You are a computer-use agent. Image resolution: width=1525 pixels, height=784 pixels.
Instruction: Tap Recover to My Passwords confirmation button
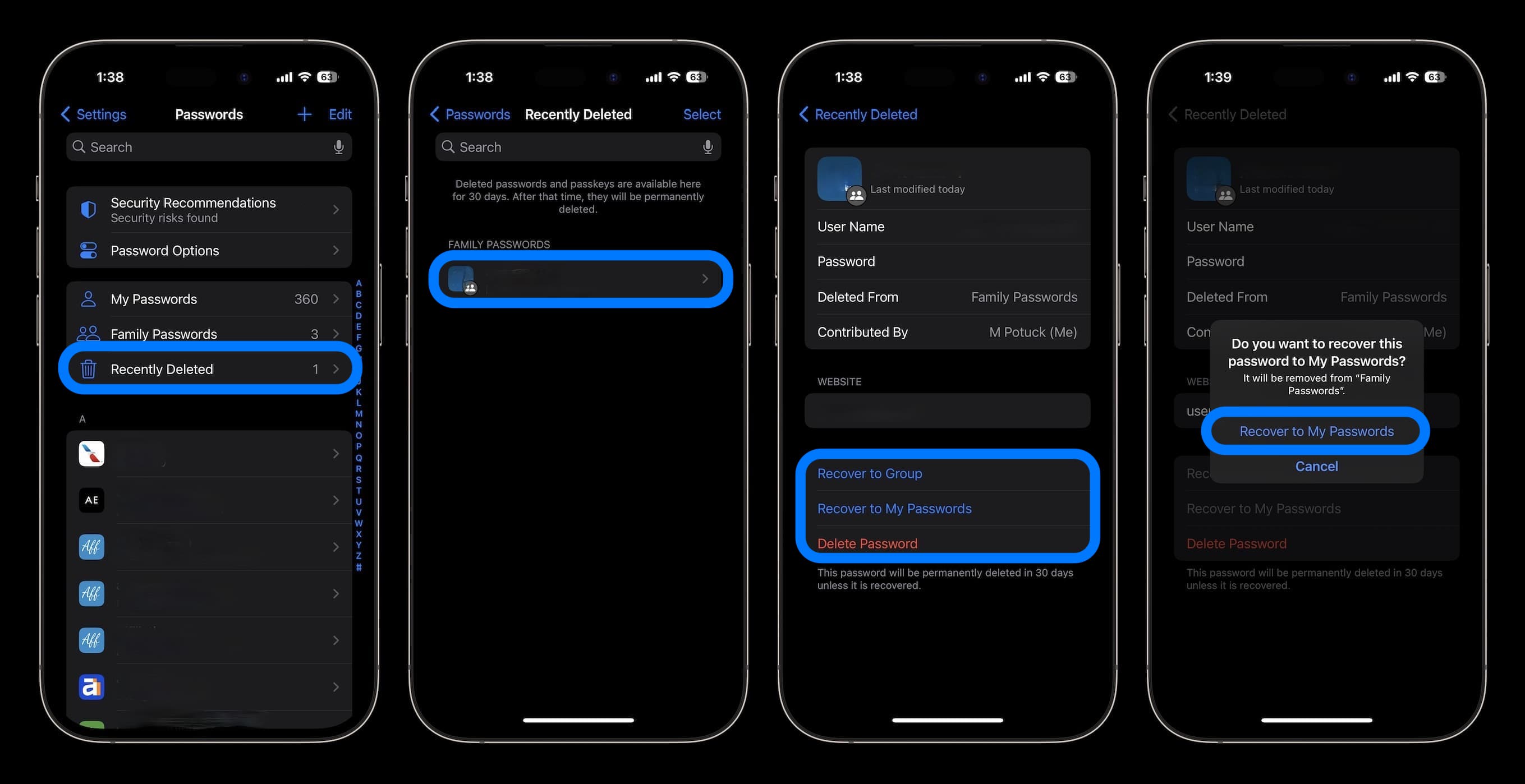1316,431
